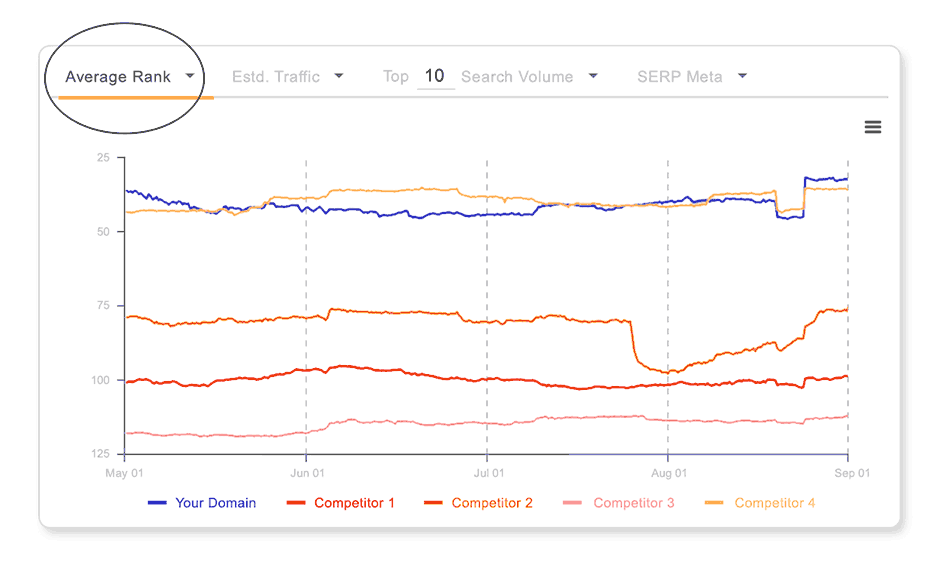
Task: Switch to the Estd. Traffic tab
Action: coord(278,76)
